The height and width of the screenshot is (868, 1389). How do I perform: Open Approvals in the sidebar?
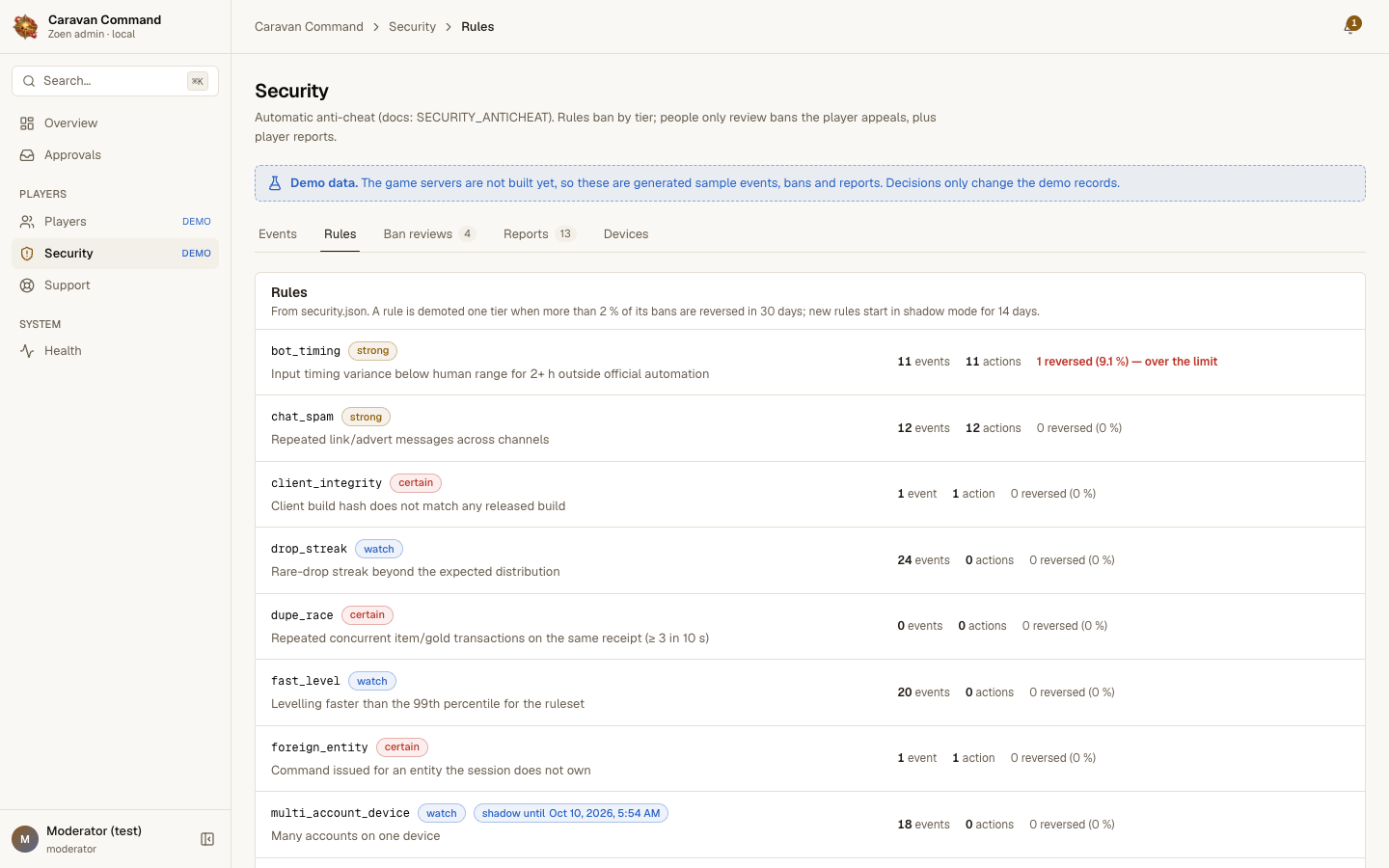point(116,155)
